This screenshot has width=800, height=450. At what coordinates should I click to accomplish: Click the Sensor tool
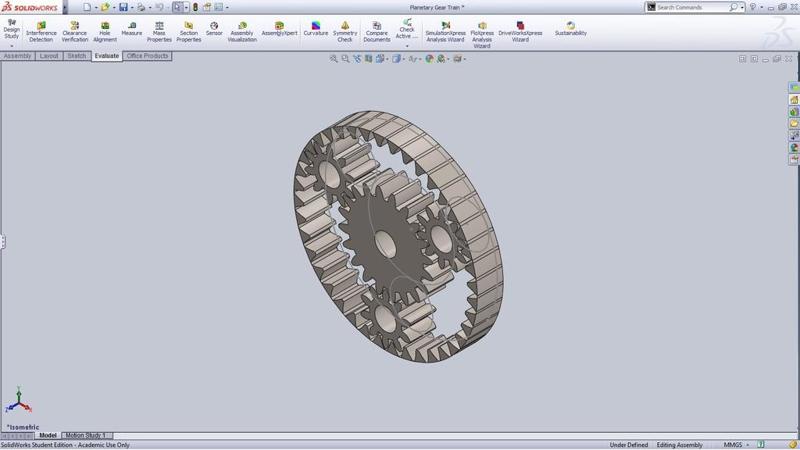coord(214,29)
